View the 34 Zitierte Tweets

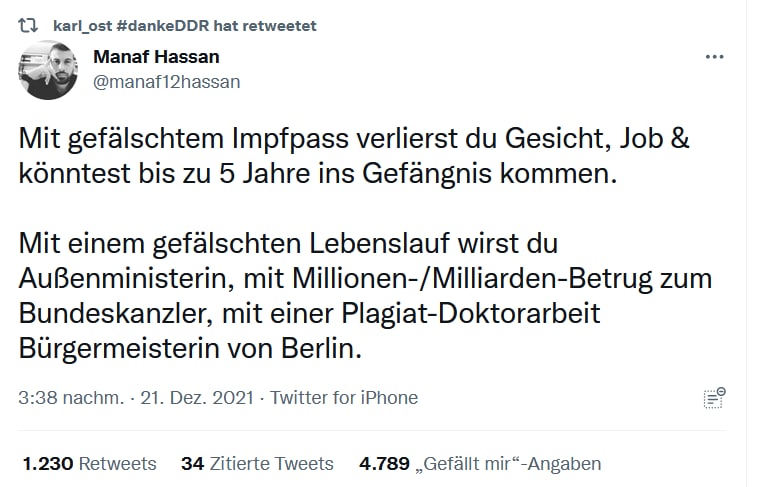pos(257,463)
